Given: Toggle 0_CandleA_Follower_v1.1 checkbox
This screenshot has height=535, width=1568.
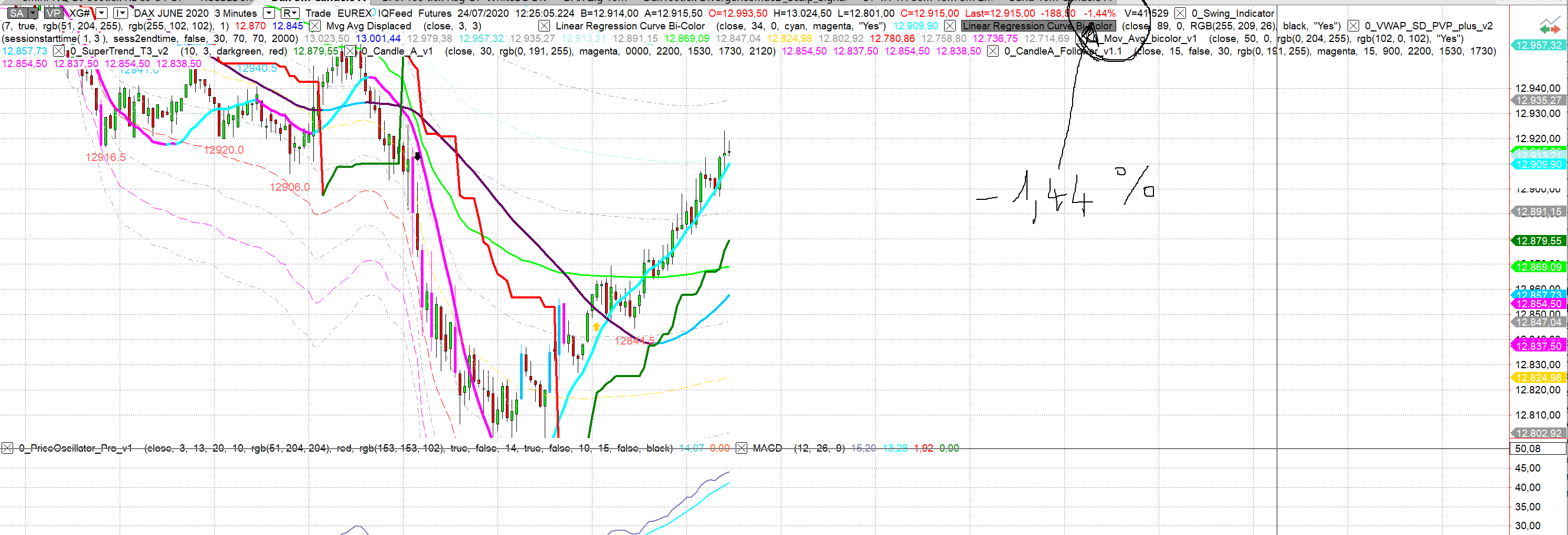Looking at the screenshot, I should pyautogui.click(x=993, y=51).
